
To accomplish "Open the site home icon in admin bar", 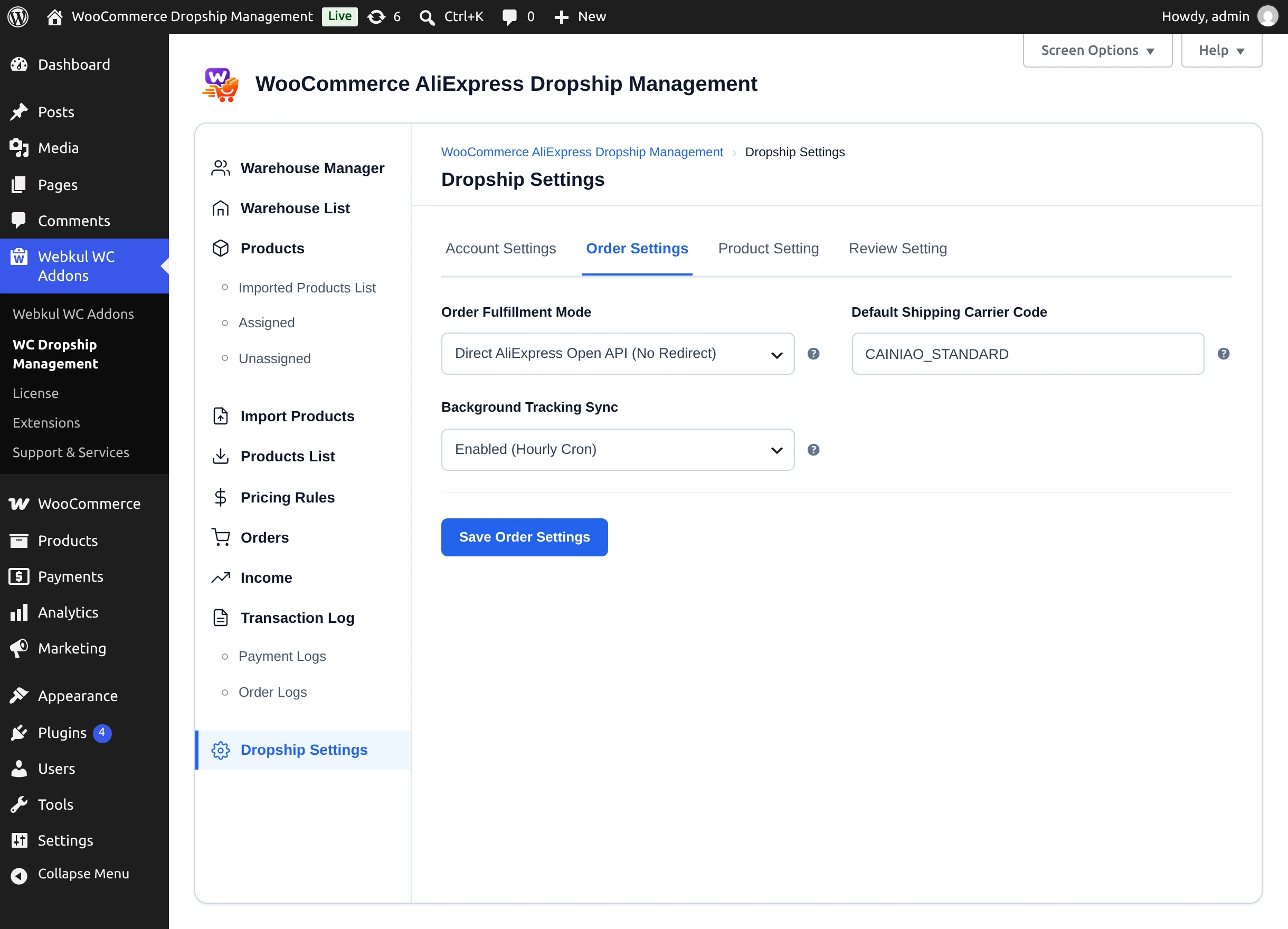I will [x=54, y=17].
